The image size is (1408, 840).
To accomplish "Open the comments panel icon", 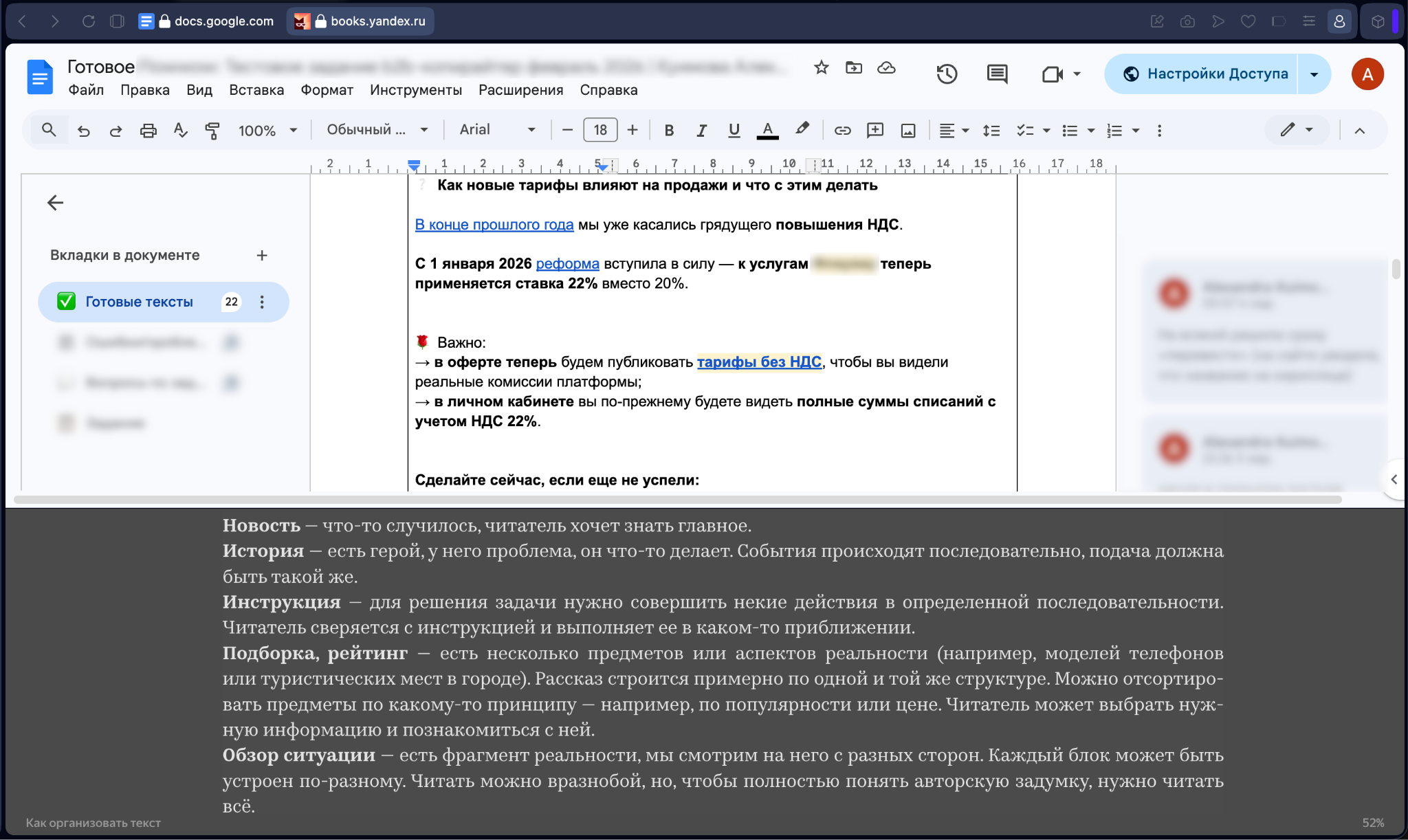I will (997, 74).
